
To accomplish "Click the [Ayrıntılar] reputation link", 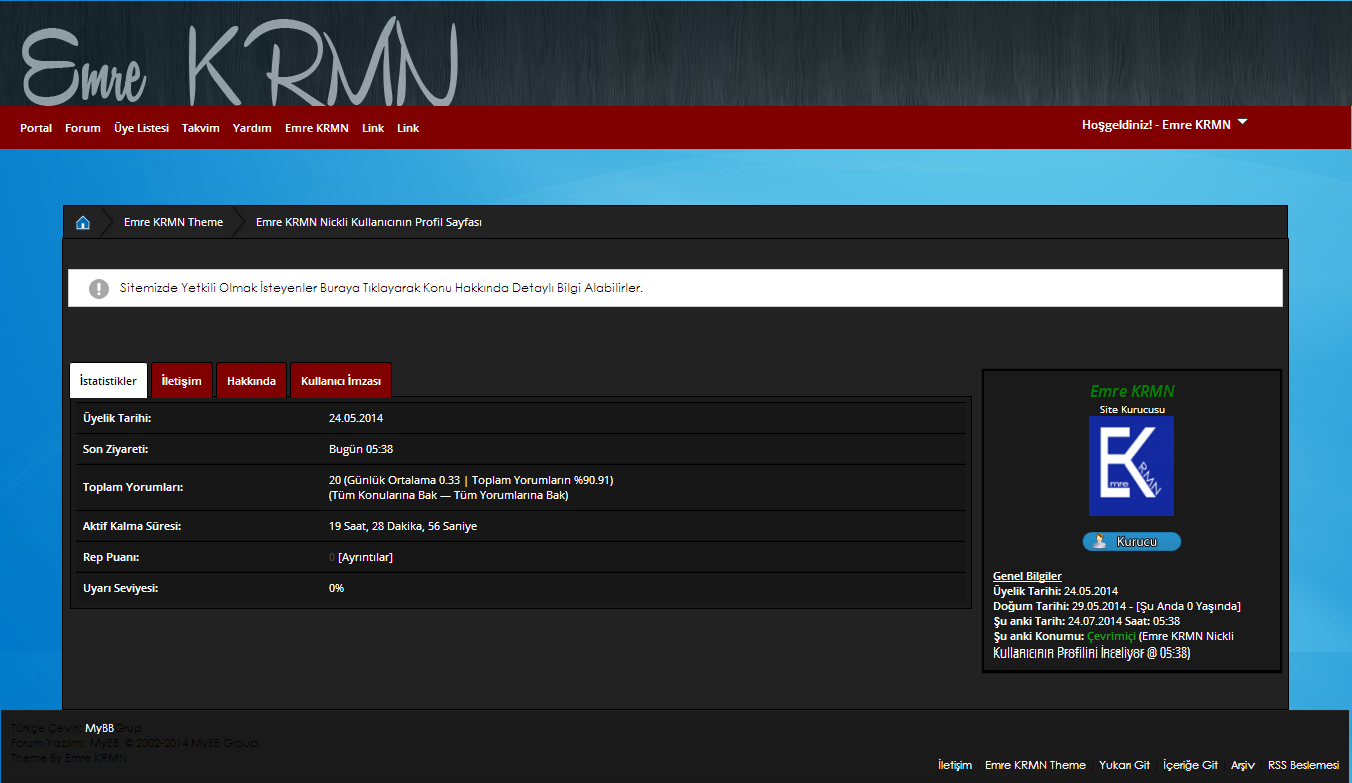I will pyautogui.click(x=365, y=557).
